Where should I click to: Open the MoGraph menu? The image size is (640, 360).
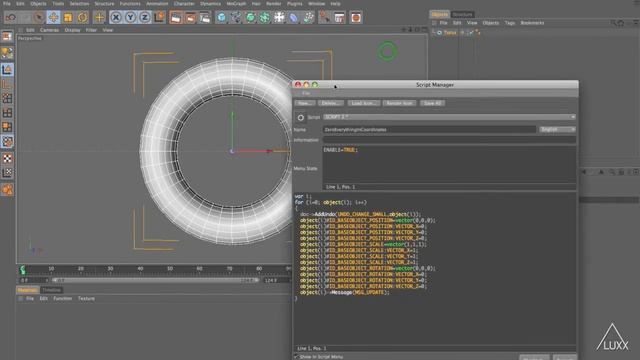point(236,4)
